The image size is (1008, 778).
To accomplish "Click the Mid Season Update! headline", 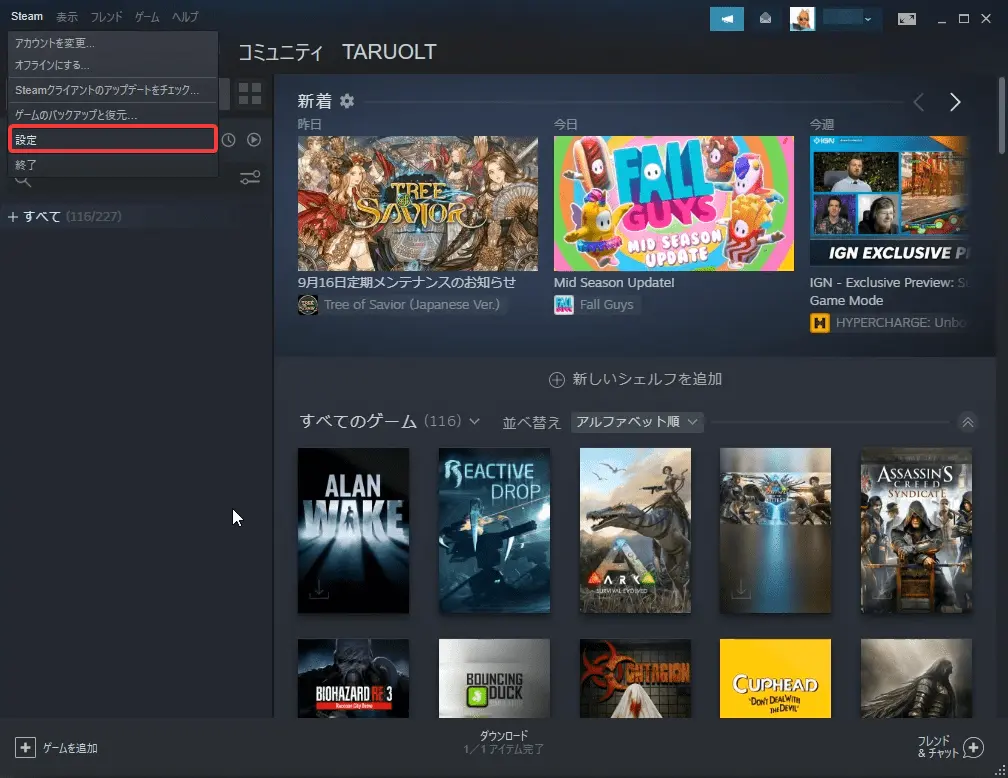I will pos(614,282).
